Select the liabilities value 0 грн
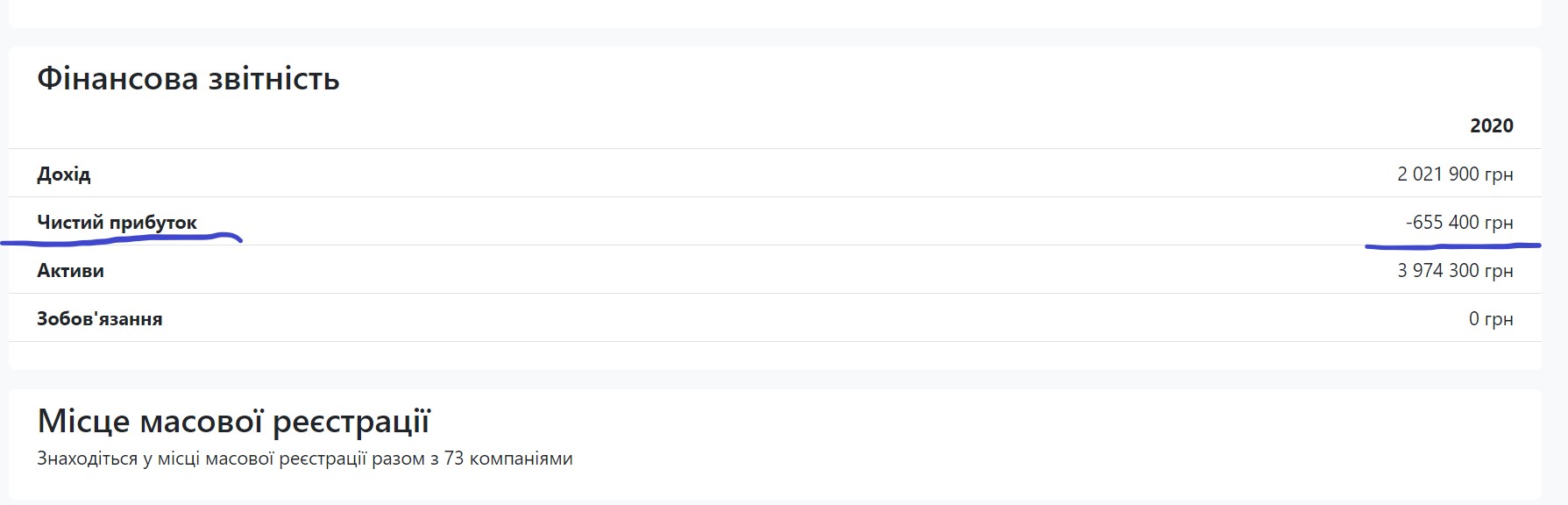 [x=1490, y=318]
